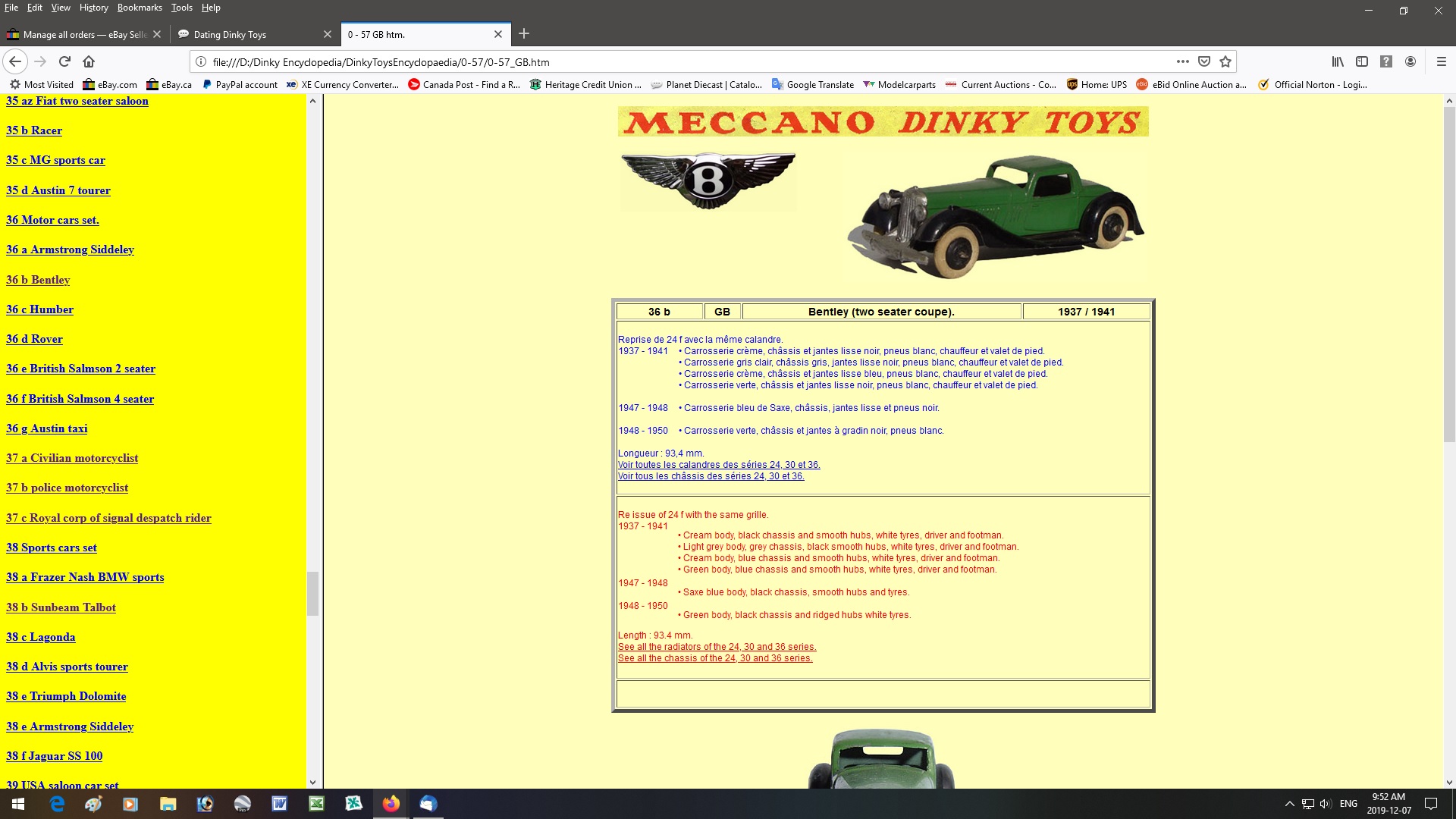Open PayPal account bookmark
The width and height of the screenshot is (1456, 819).
240,85
